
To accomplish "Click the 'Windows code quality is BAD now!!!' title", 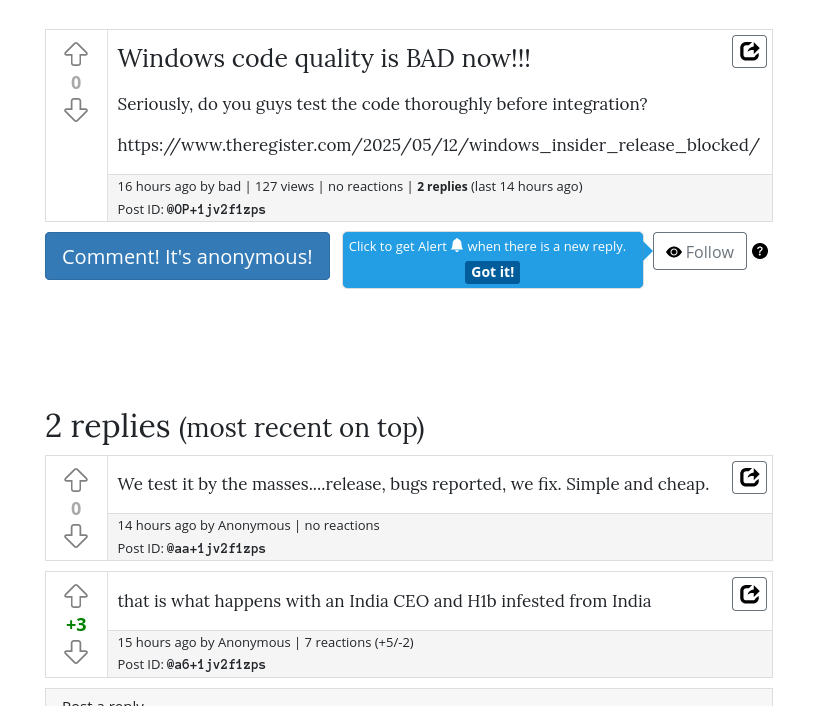I will pyautogui.click(x=324, y=58).
